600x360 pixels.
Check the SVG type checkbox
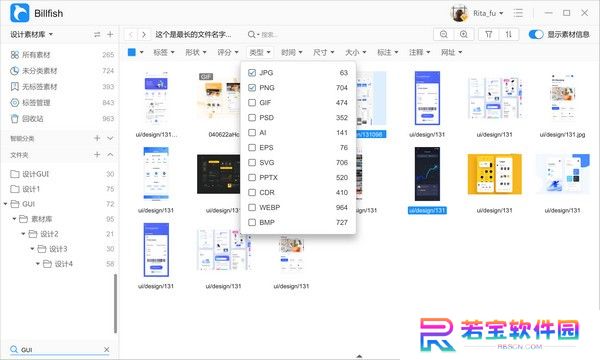252,163
